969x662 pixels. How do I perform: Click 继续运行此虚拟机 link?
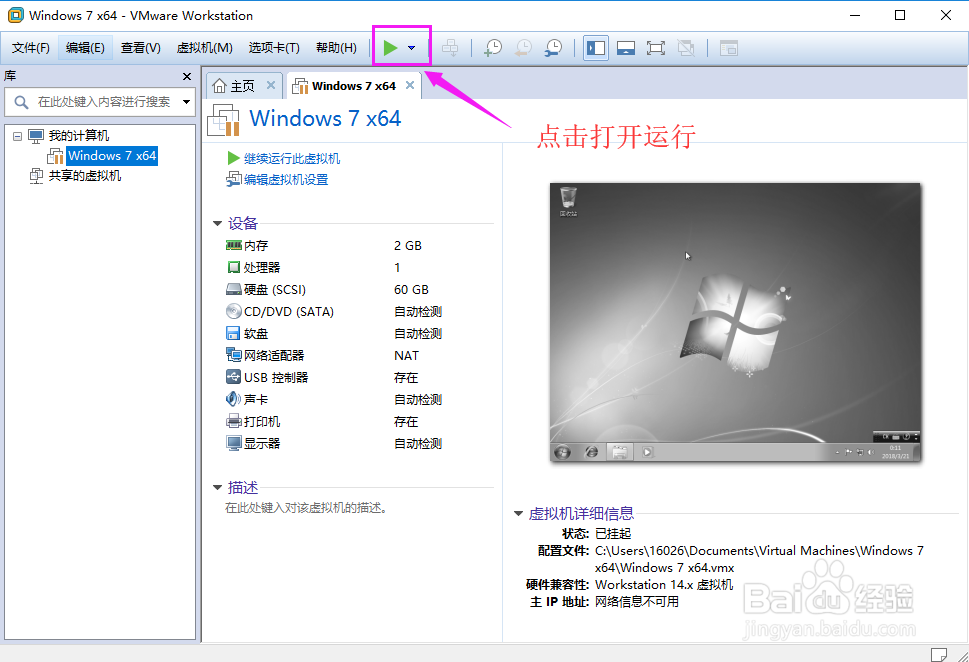[x=292, y=159]
